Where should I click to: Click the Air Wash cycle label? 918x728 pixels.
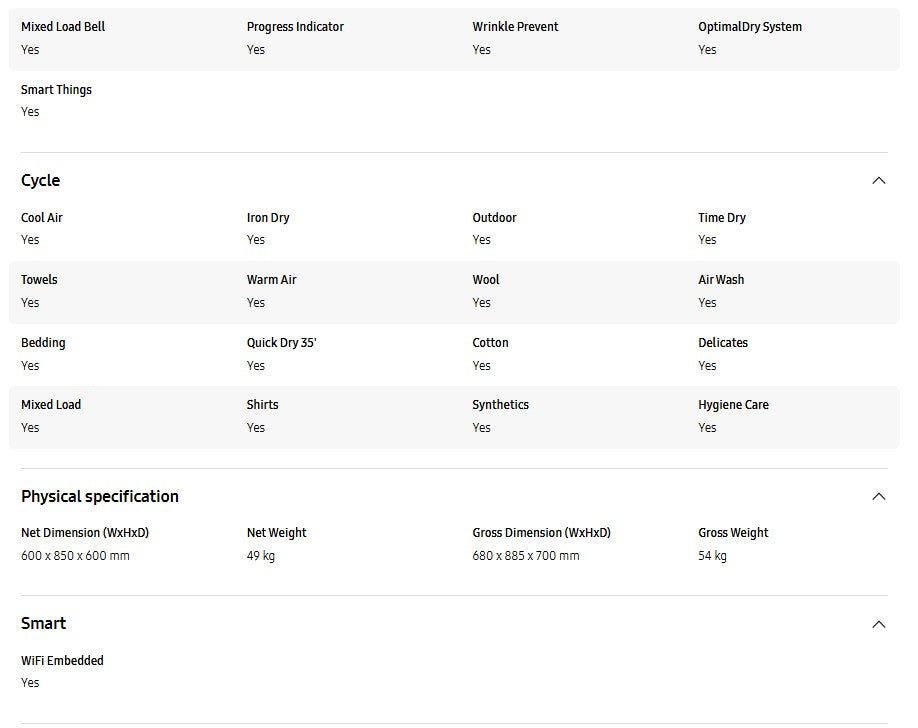click(721, 280)
